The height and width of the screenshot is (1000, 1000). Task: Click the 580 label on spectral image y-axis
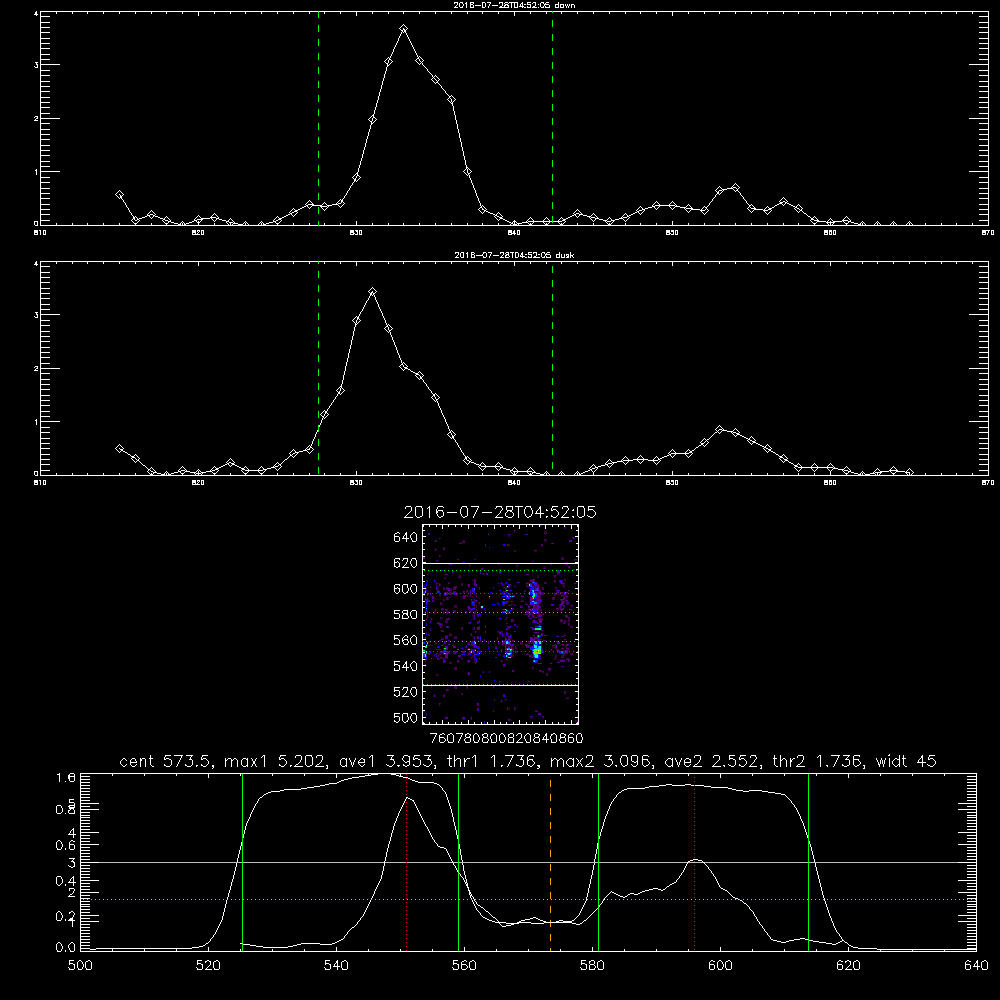click(406, 615)
